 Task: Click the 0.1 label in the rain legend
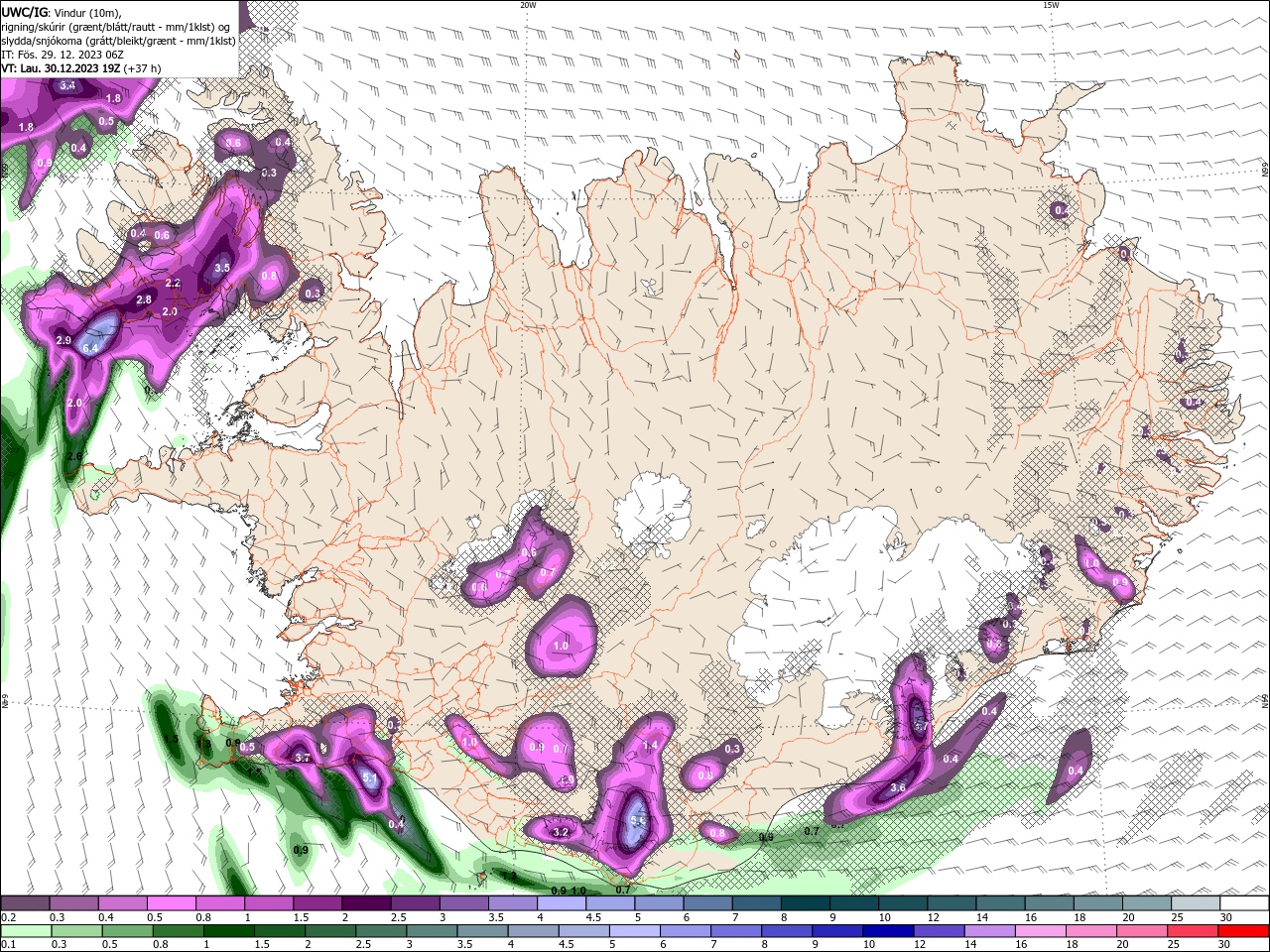[9, 945]
